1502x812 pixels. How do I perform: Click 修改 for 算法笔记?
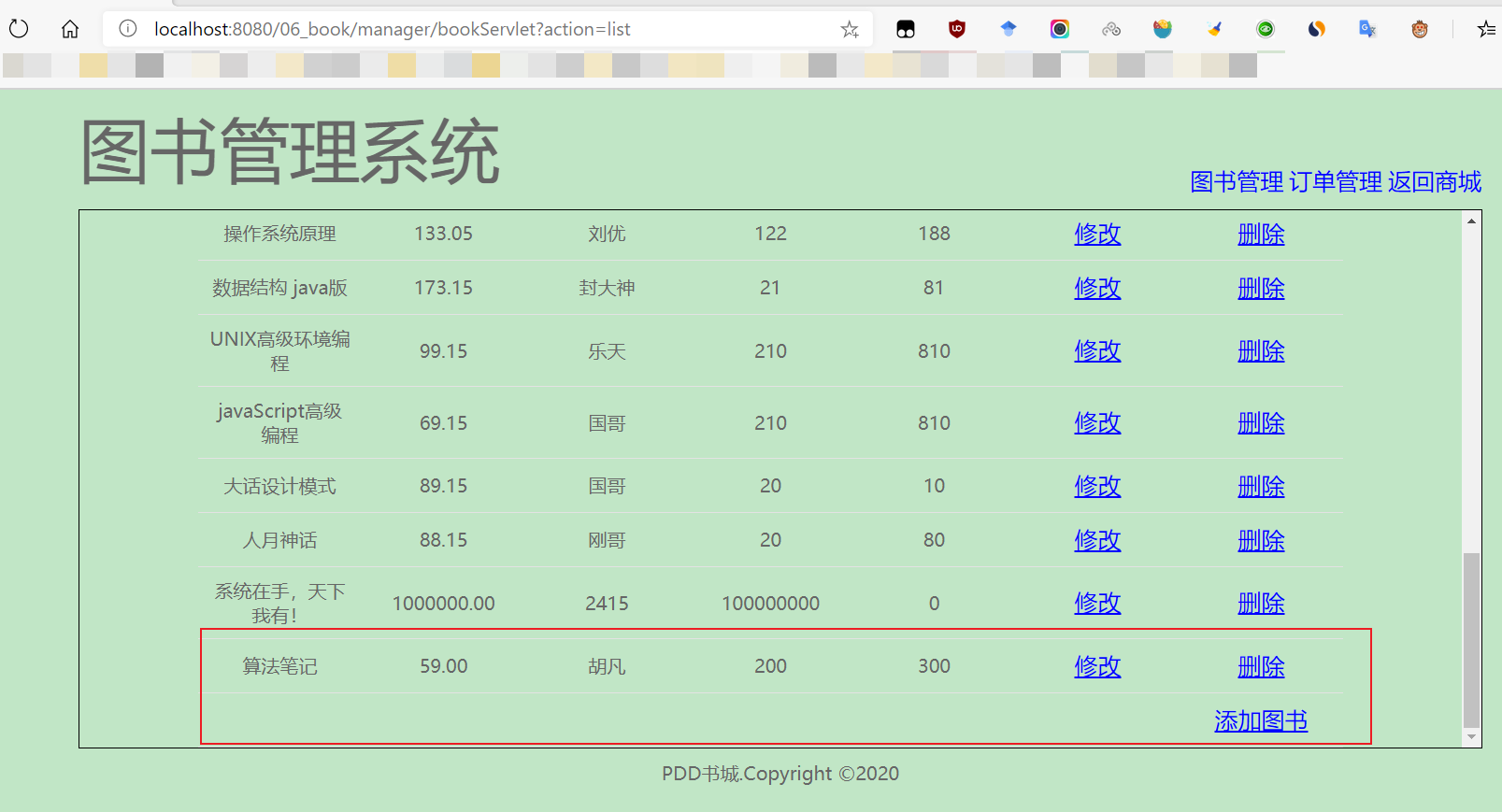coord(1097,666)
